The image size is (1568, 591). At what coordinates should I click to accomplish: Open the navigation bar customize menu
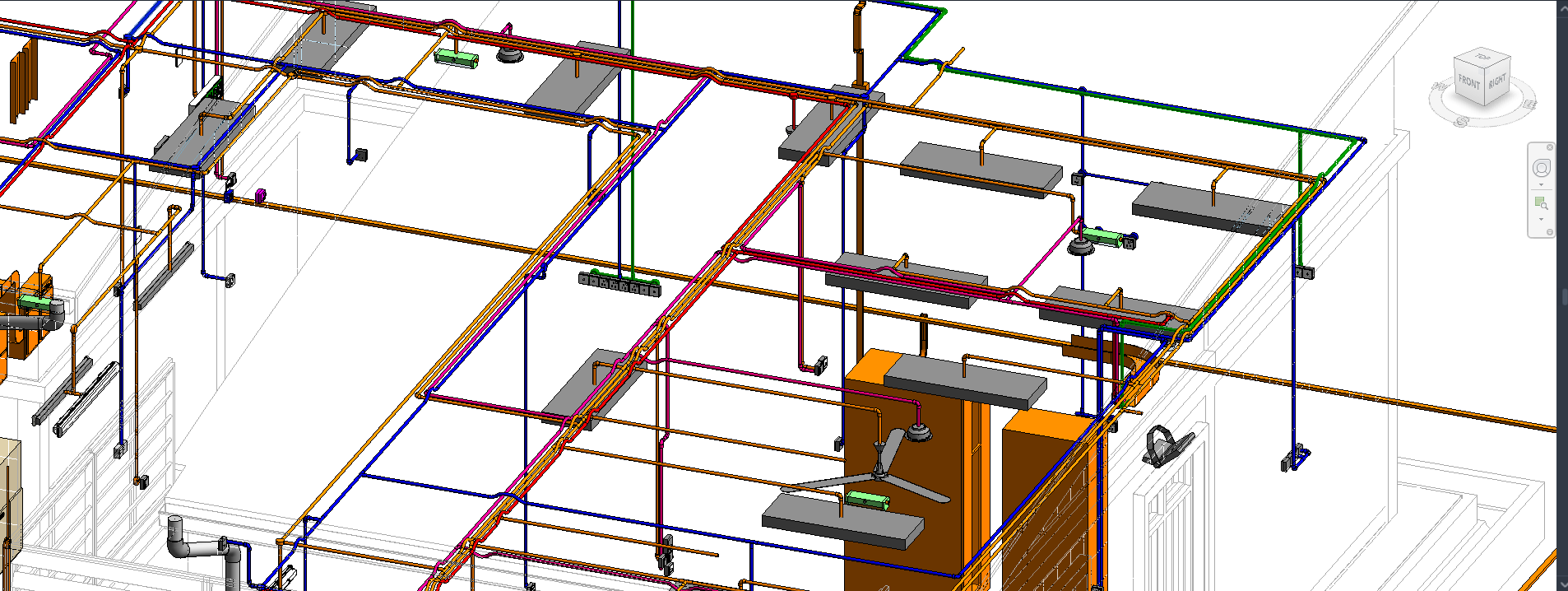tap(1550, 232)
